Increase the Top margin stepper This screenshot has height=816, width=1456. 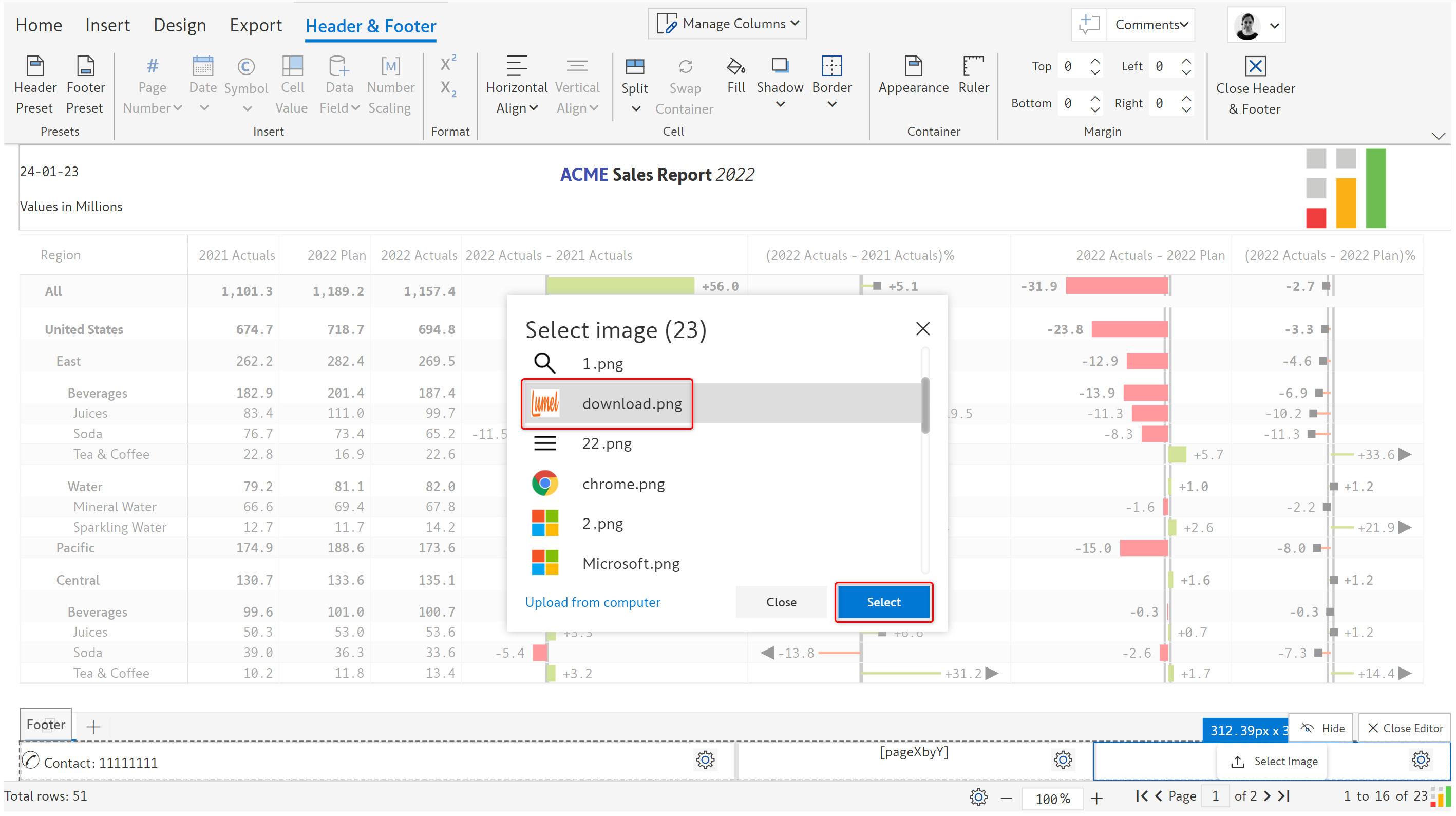(1095, 60)
